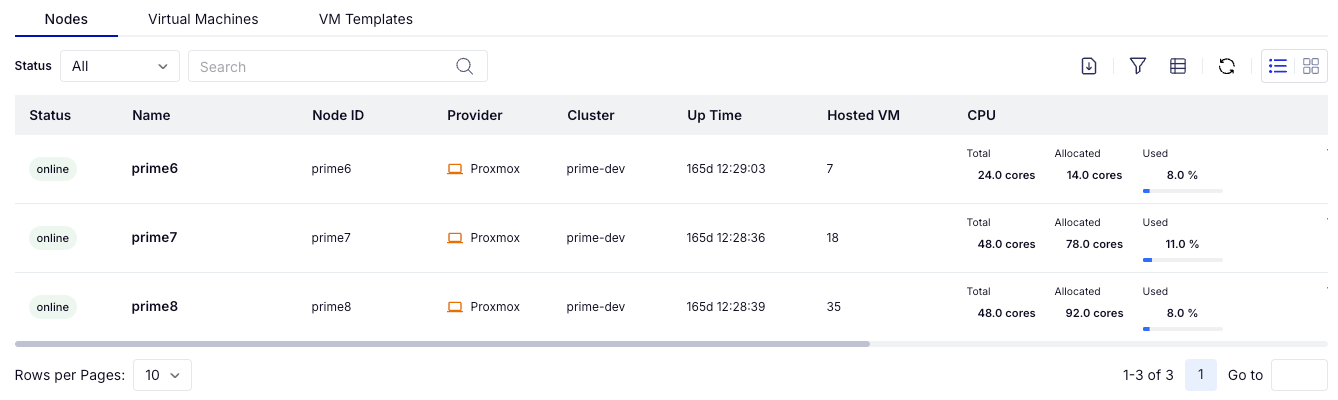The image size is (1338, 400).
Task: Expand the Rows per Pages dropdown
Action: [162, 375]
